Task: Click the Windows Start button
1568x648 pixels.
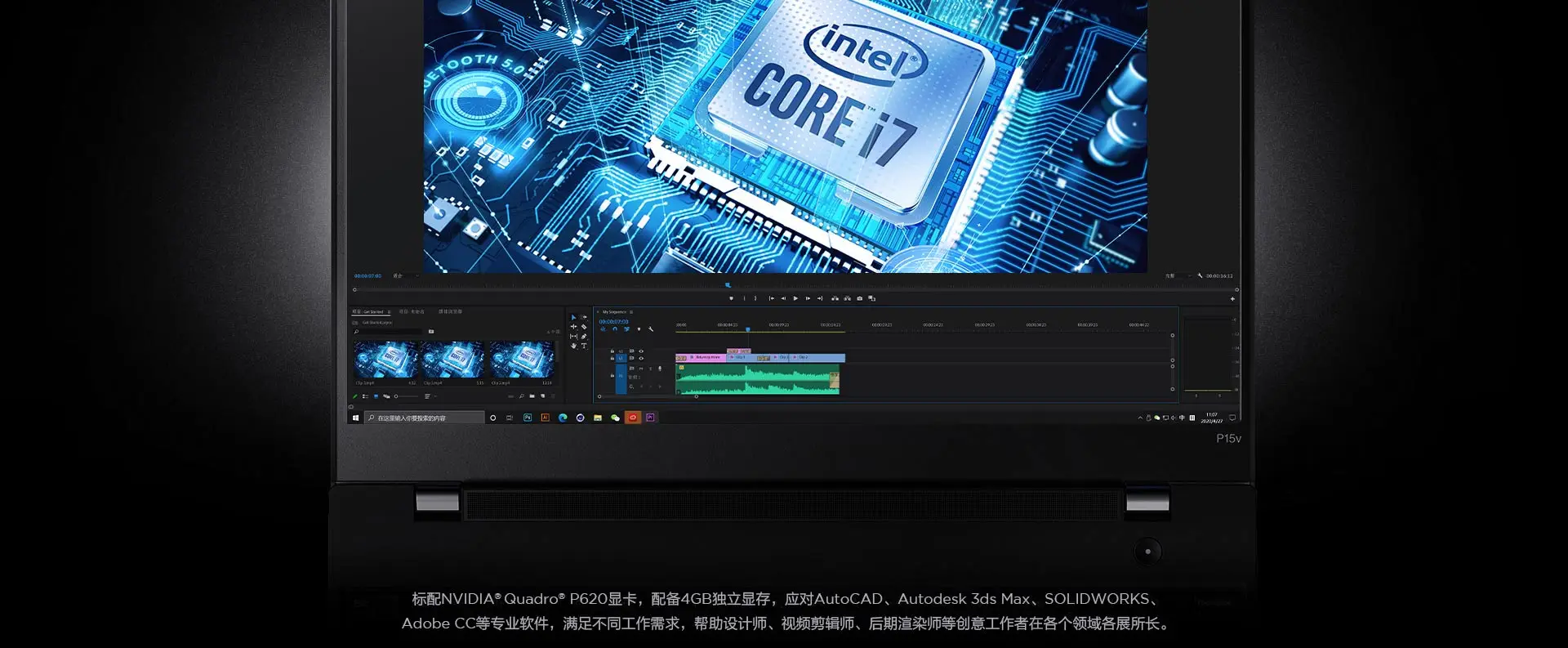Action: (x=355, y=418)
